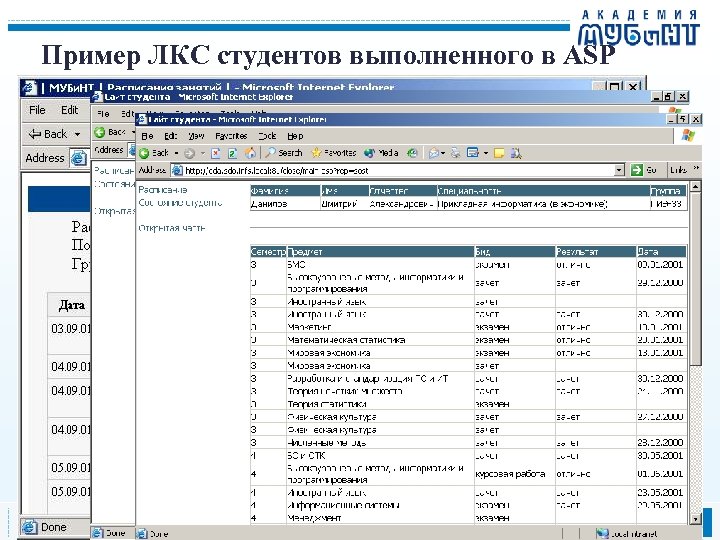
Task: Click the address bar URL field
Action: point(399,170)
